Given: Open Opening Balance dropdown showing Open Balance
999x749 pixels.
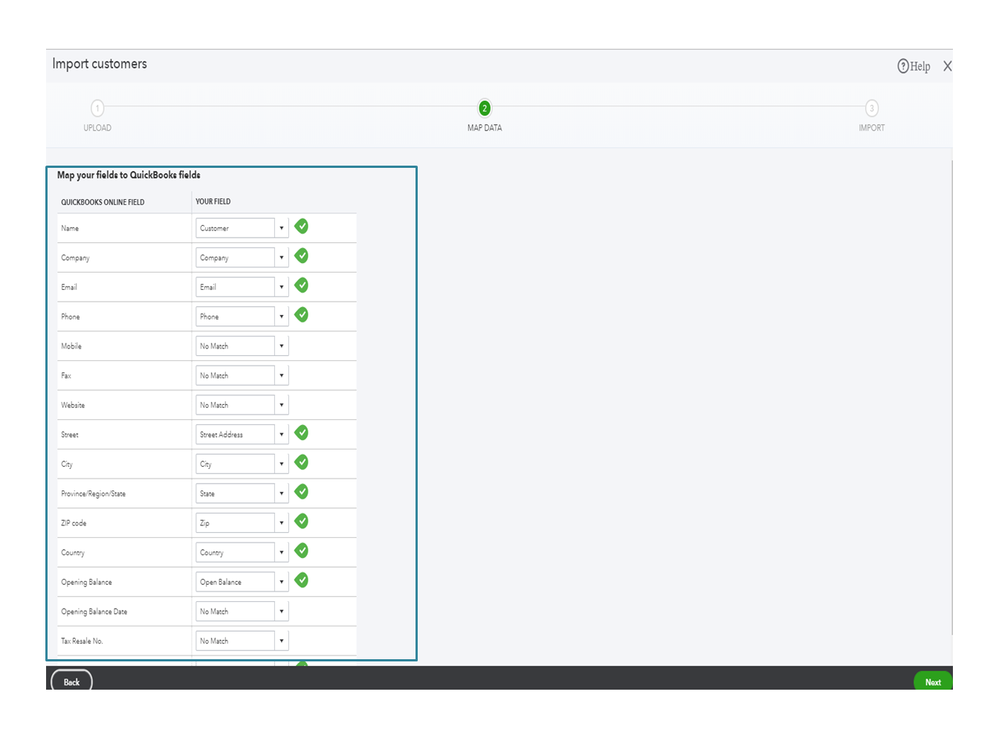Looking at the screenshot, I should click(x=242, y=582).
